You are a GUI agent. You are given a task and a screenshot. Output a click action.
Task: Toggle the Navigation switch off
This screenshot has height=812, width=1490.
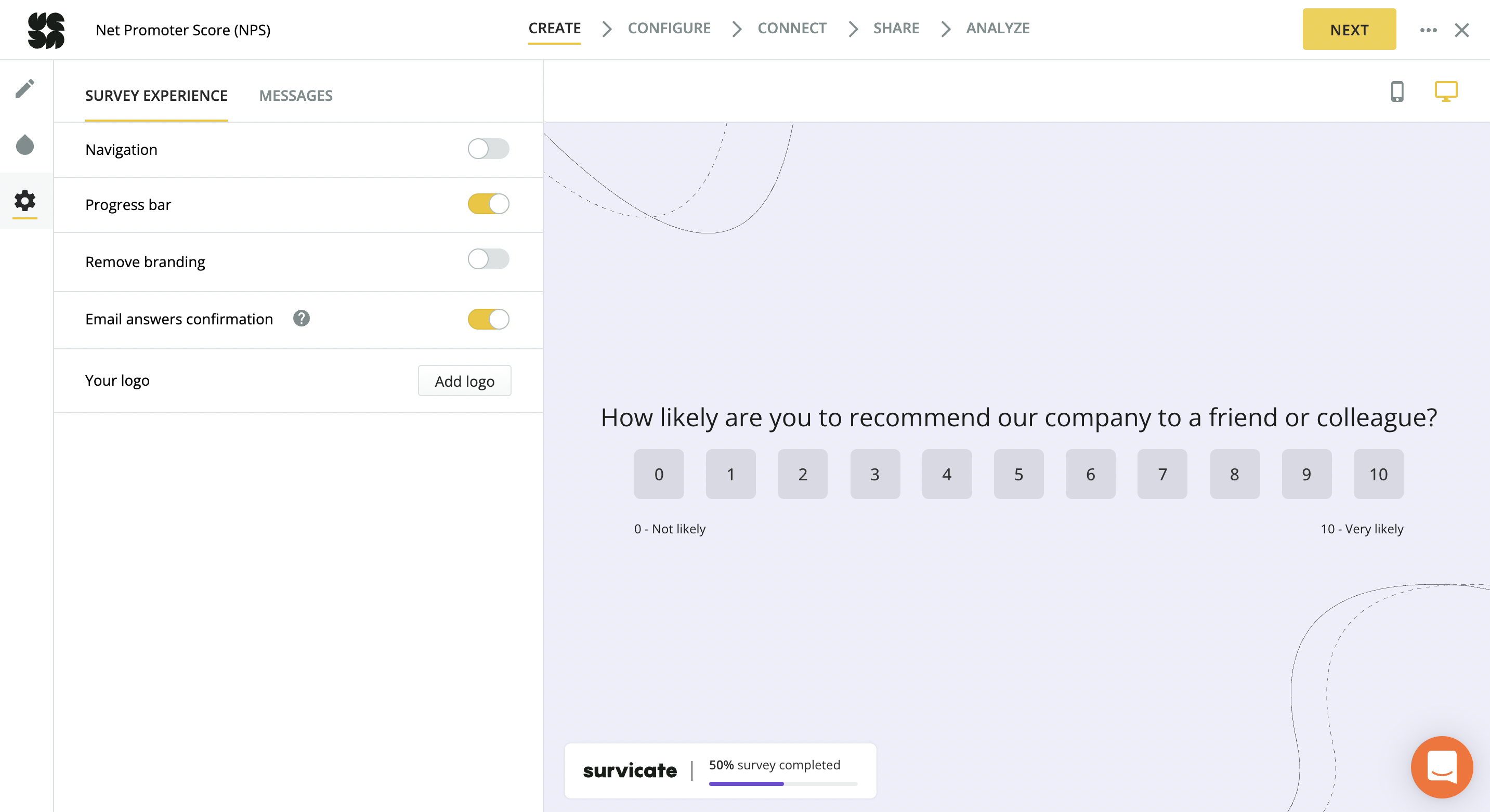click(488, 148)
